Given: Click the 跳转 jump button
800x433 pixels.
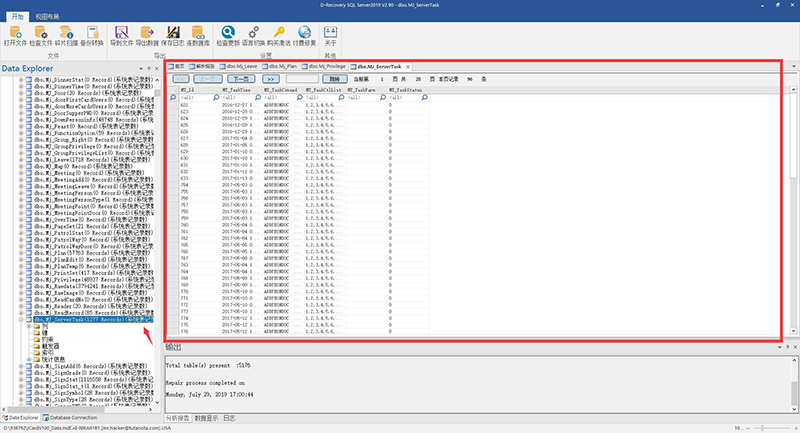Looking at the screenshot, I should (335, 79).
